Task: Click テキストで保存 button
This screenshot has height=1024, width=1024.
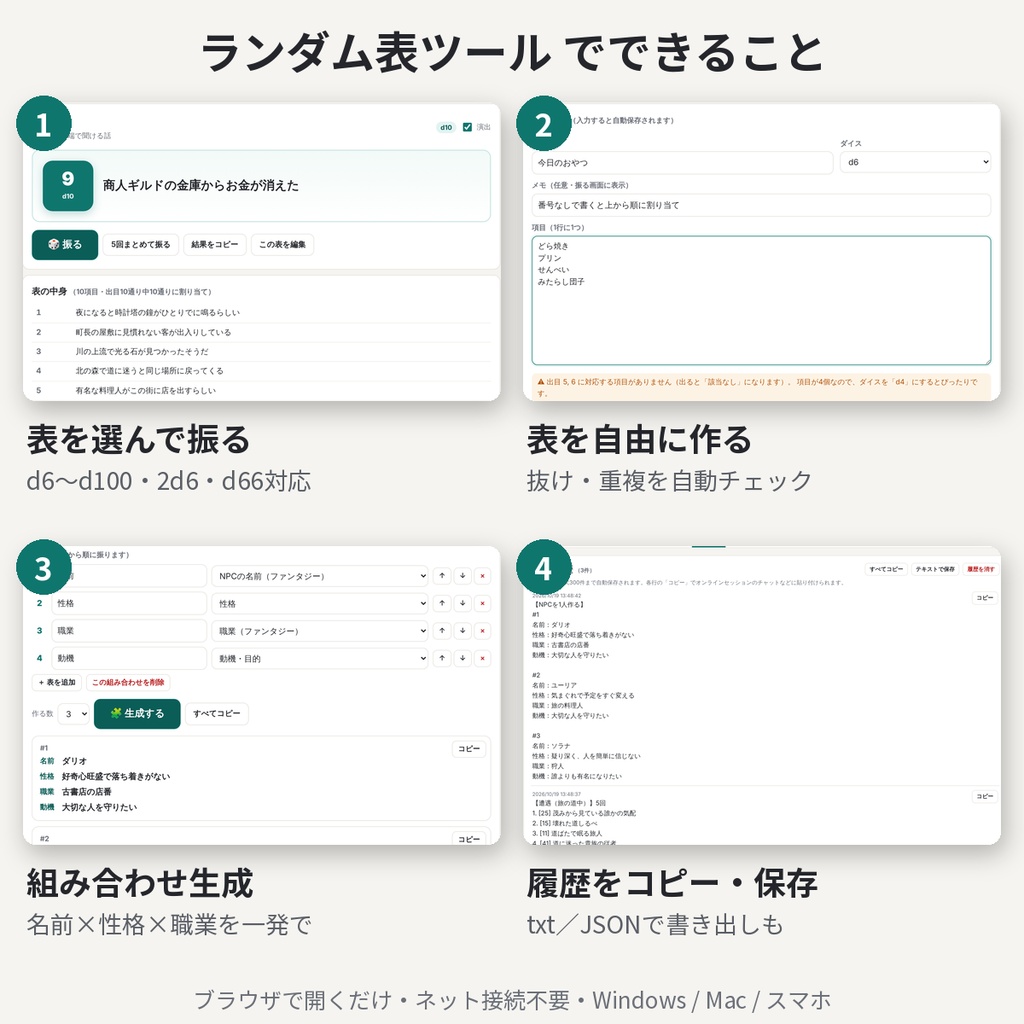Action: (935, 569)
